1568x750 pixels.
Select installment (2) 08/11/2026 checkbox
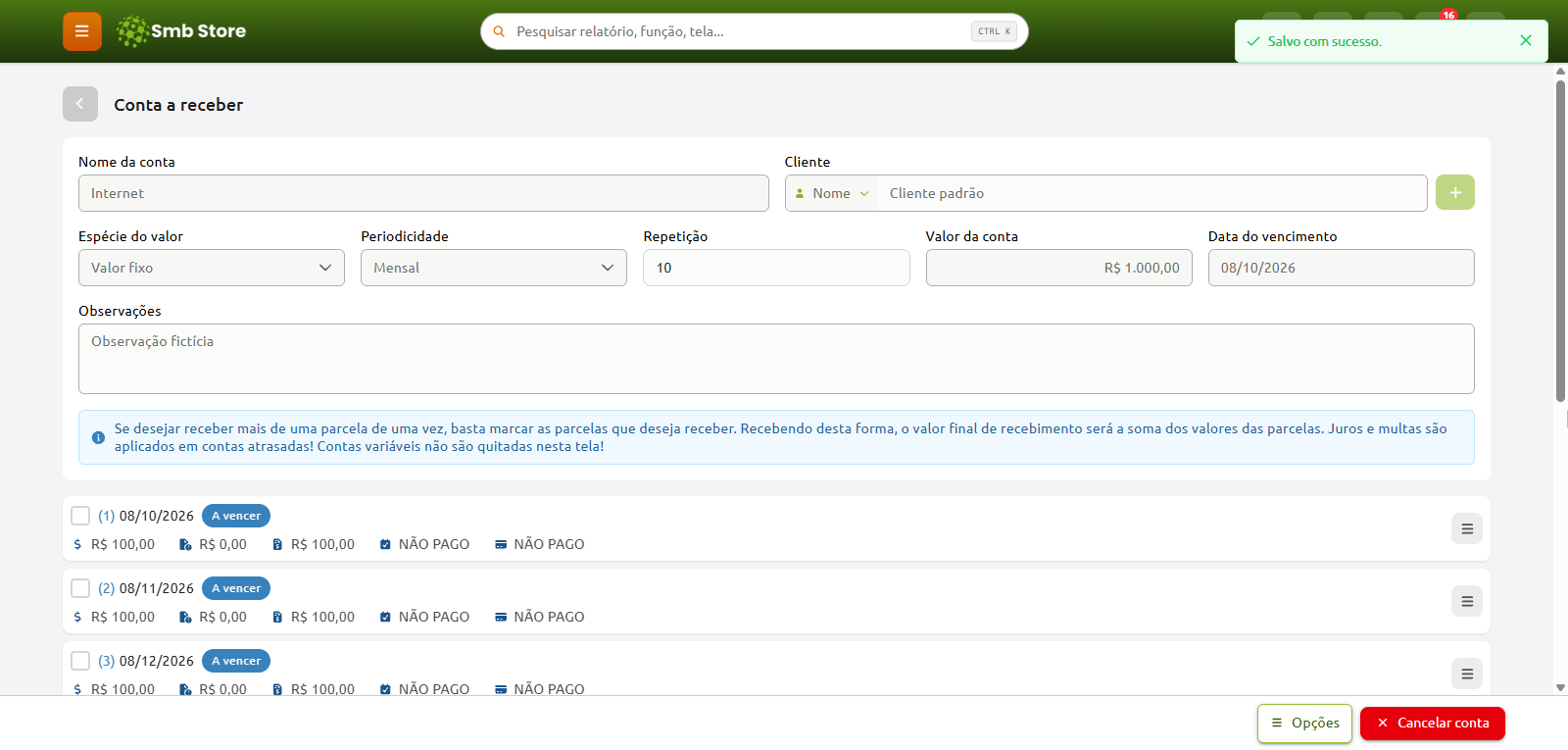point(80,588)
